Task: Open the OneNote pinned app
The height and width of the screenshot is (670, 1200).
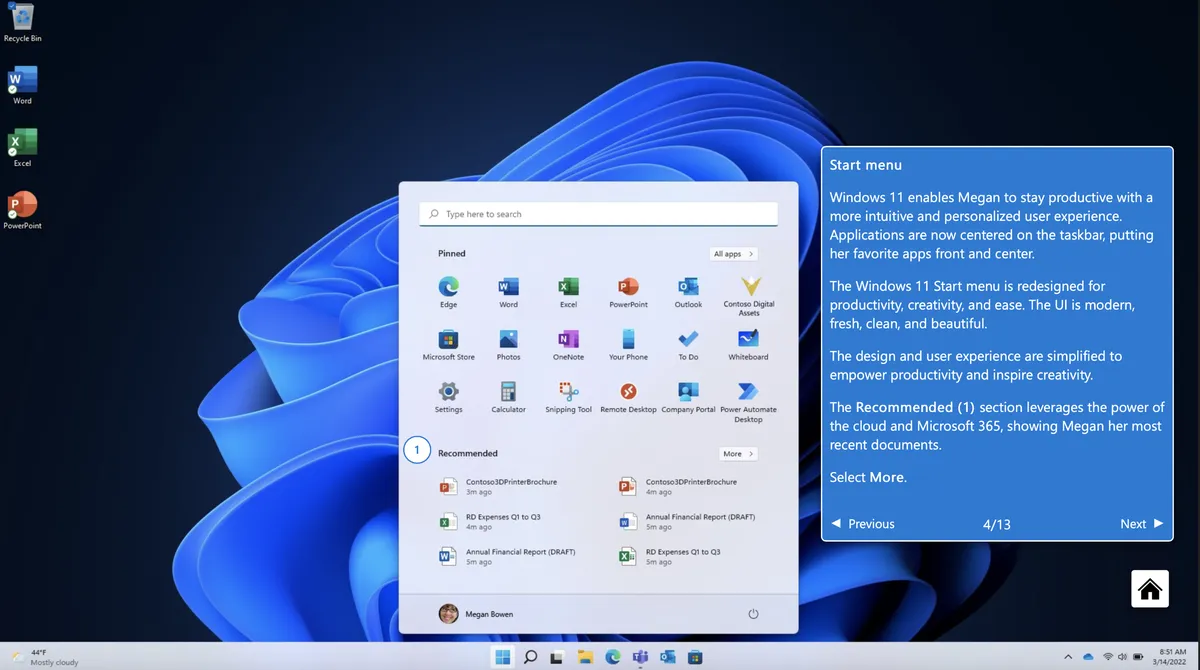Action: [x=568, y=344]
